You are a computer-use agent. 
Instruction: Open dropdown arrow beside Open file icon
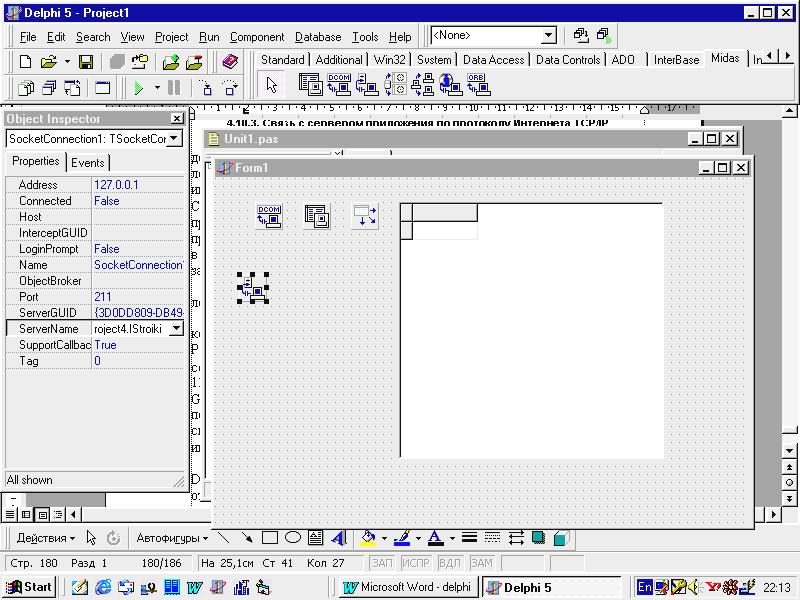coord(67,62)
